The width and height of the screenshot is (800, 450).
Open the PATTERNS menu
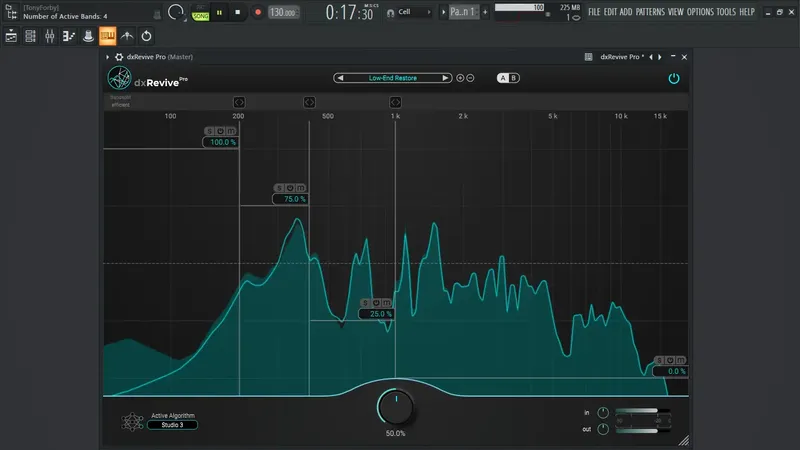651,12
